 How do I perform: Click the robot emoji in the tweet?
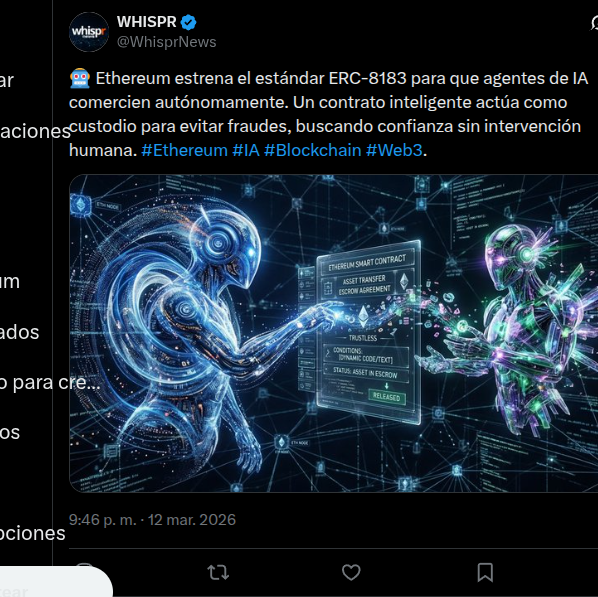point(80,79)
